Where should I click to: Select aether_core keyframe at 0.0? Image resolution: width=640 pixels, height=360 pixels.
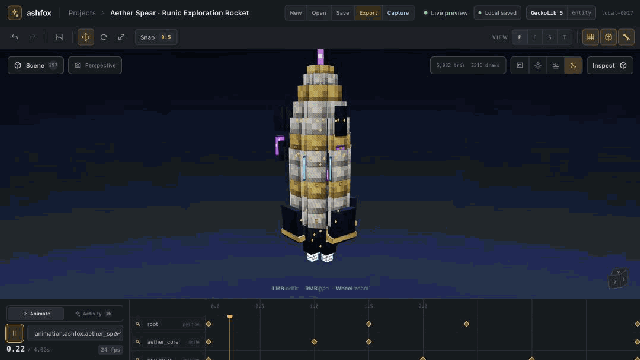coord(209,342)
